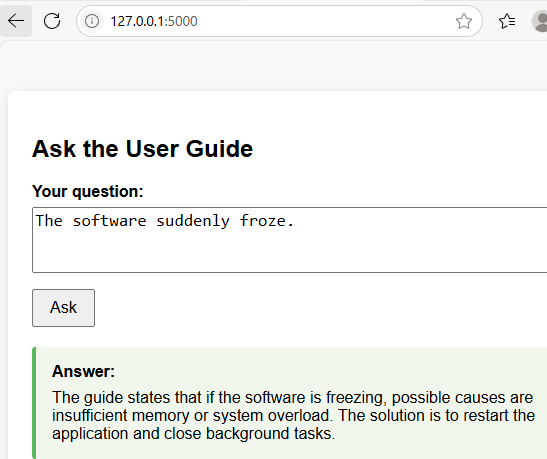The image size is (547, 459).
Task: Click the 'Ask the User Guide' heading
Action: pos(142,149)
